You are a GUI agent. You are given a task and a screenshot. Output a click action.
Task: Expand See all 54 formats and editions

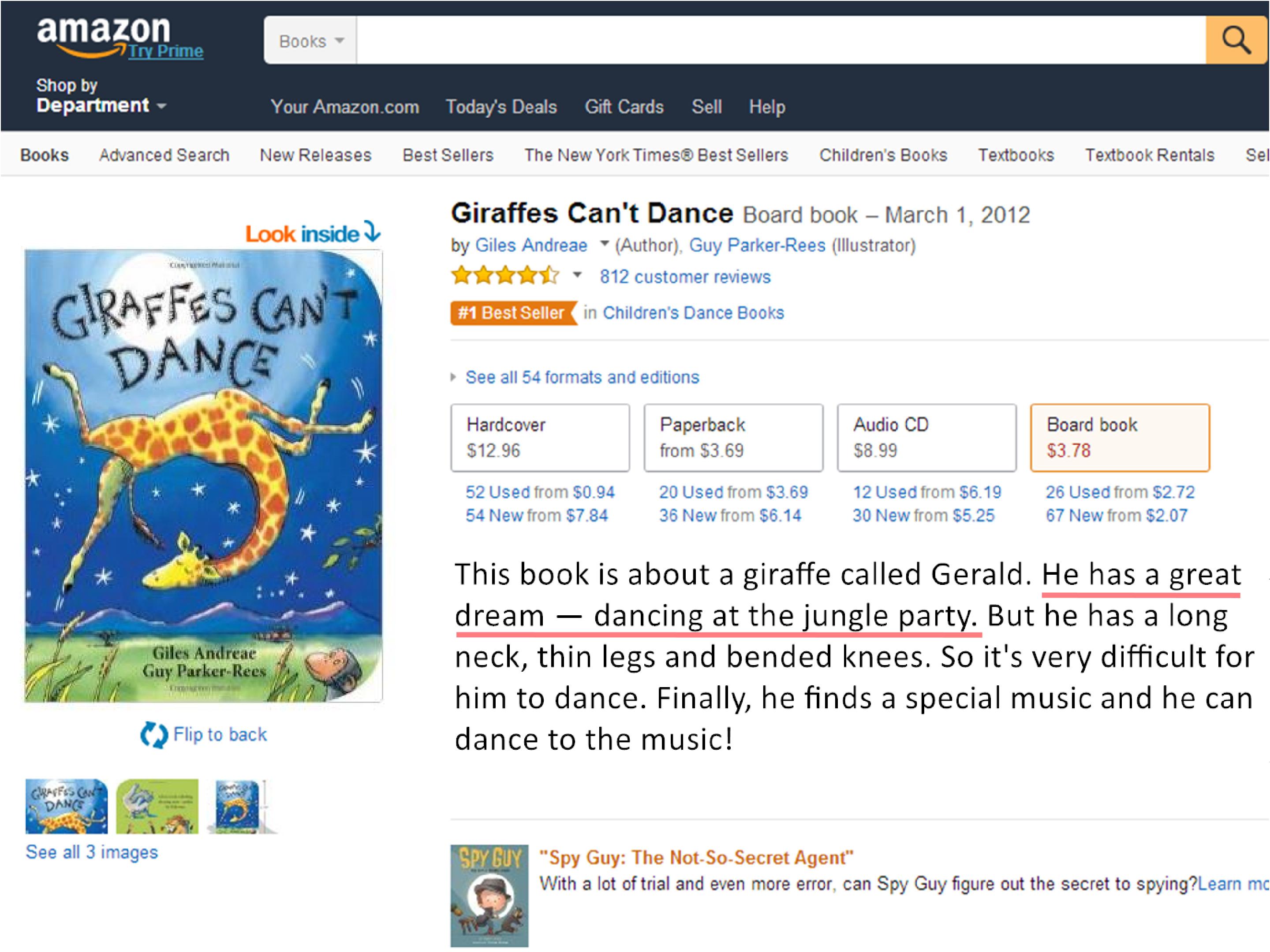tap(582, 377)
